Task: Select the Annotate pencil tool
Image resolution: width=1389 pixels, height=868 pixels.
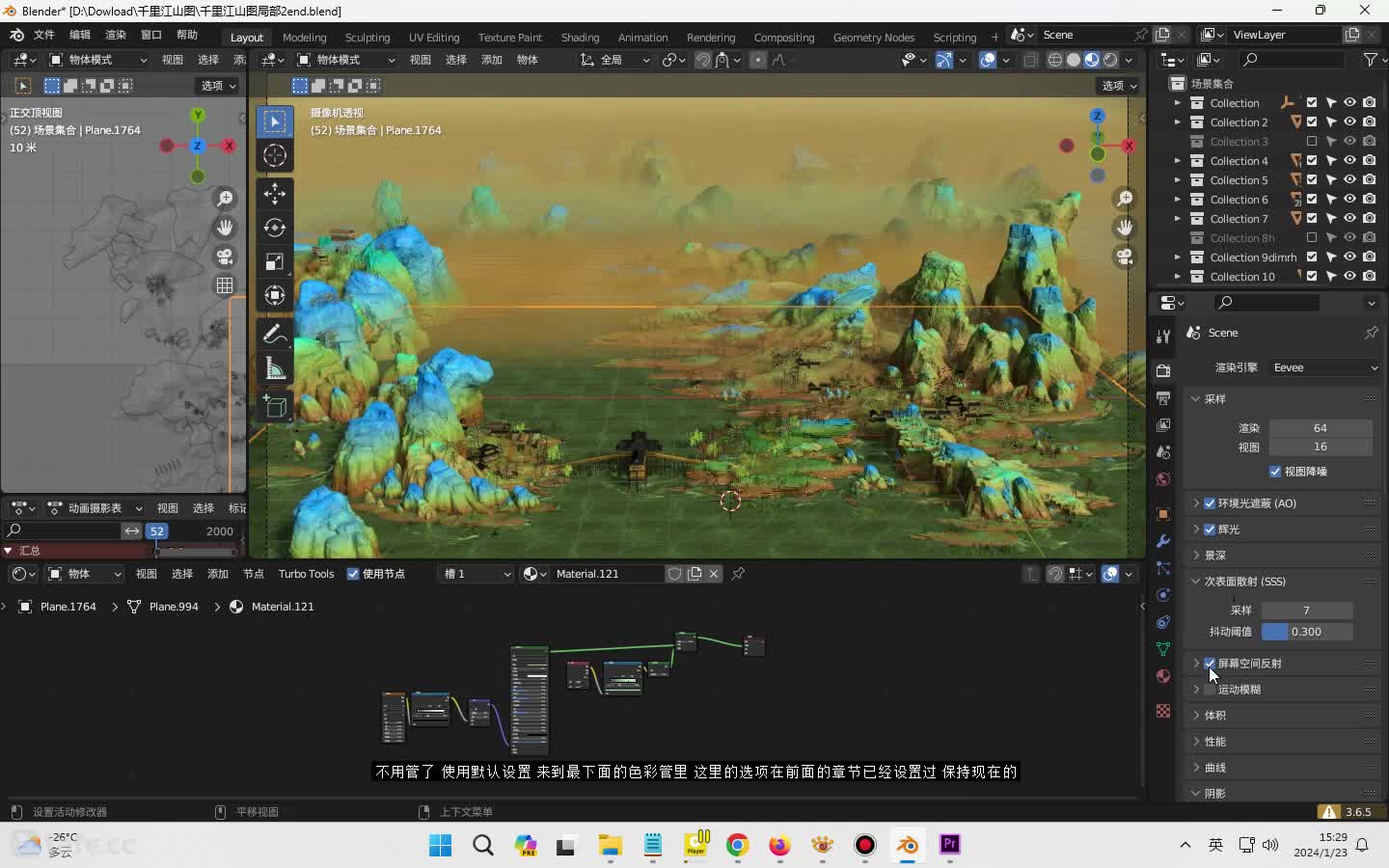Action: (x=275, y=334)
